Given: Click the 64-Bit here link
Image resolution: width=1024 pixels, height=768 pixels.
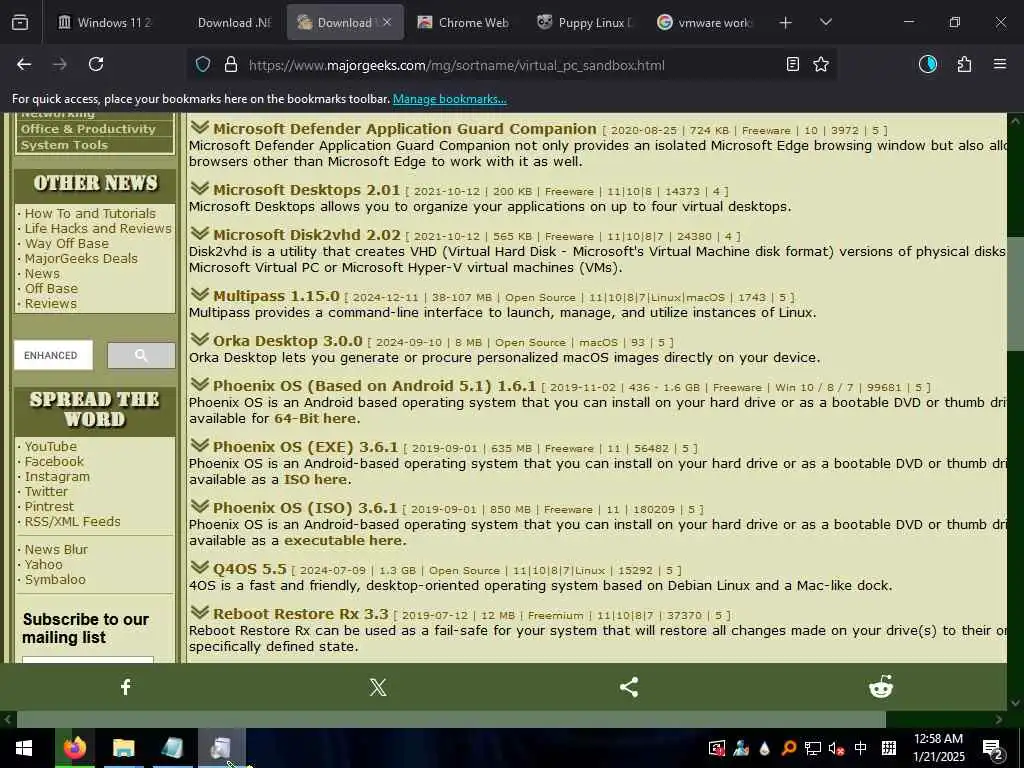Looking at the screenshot, I should tap(317, 419).
